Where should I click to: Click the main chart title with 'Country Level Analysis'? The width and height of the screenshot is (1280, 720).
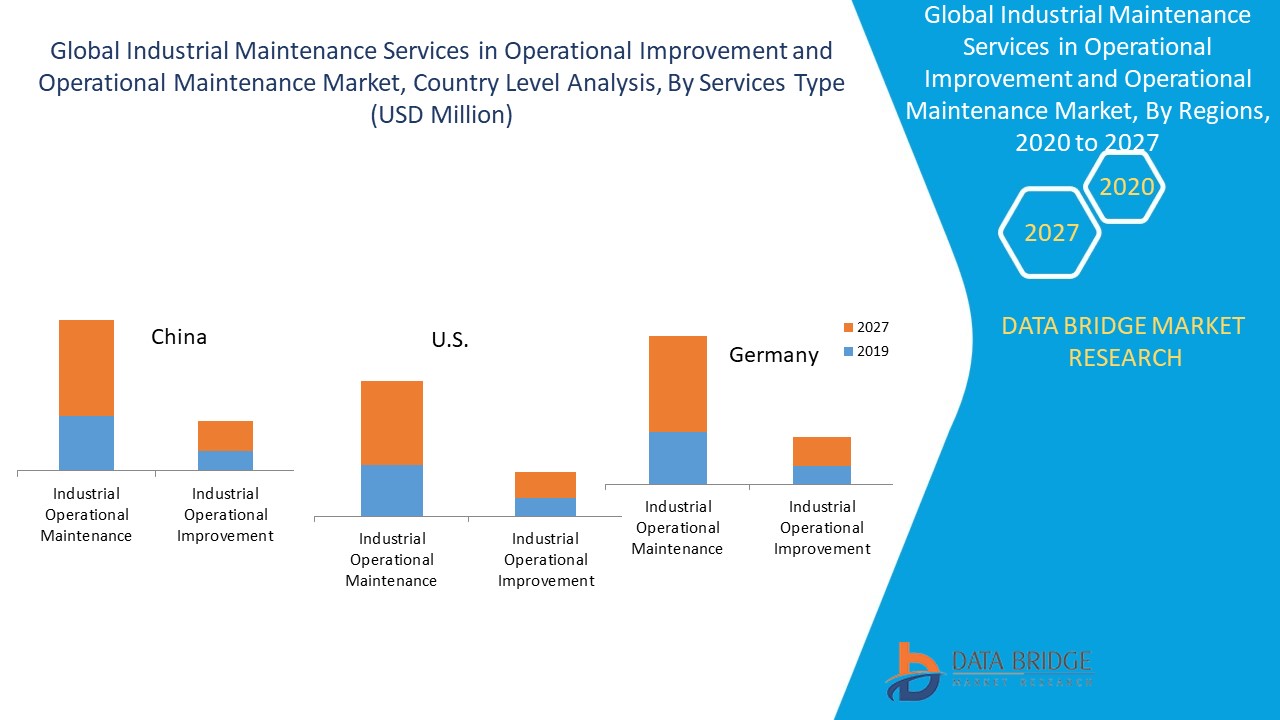coord(441,83)
